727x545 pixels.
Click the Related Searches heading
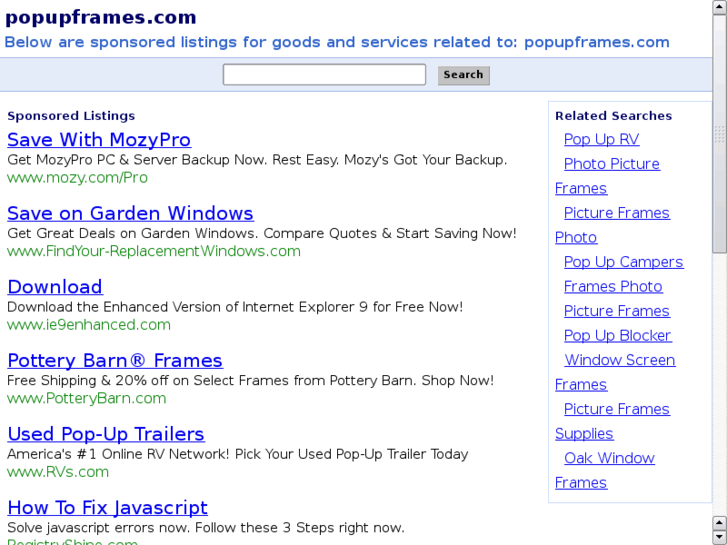(613, 115)
